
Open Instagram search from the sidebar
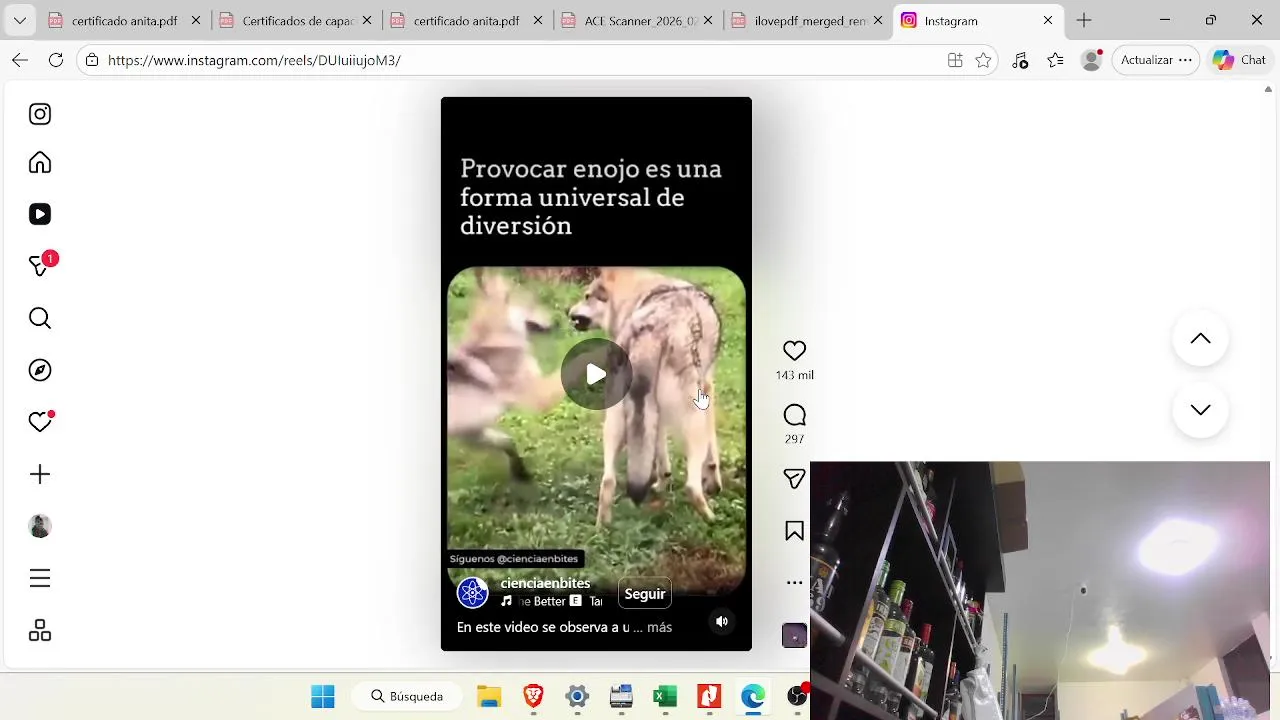click(40, 318)
